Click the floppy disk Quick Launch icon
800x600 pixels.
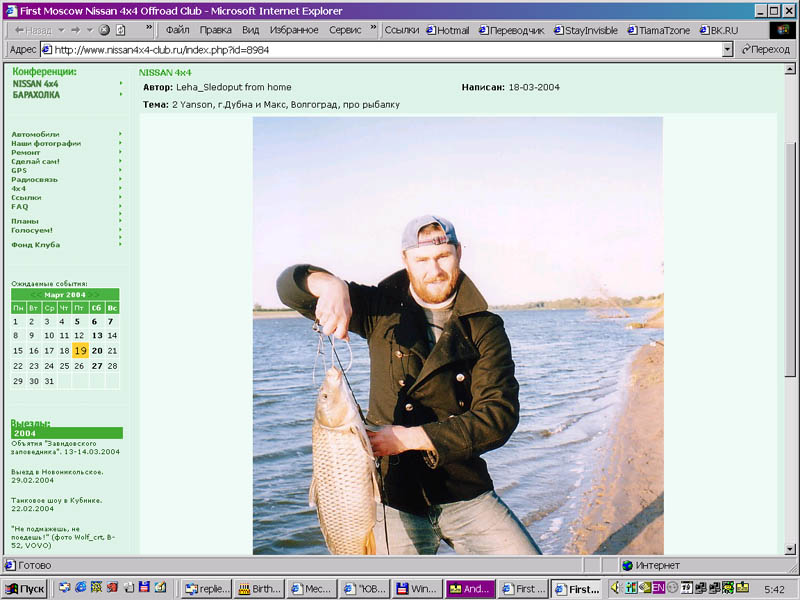pyautogui.click(x=144, y=587)
